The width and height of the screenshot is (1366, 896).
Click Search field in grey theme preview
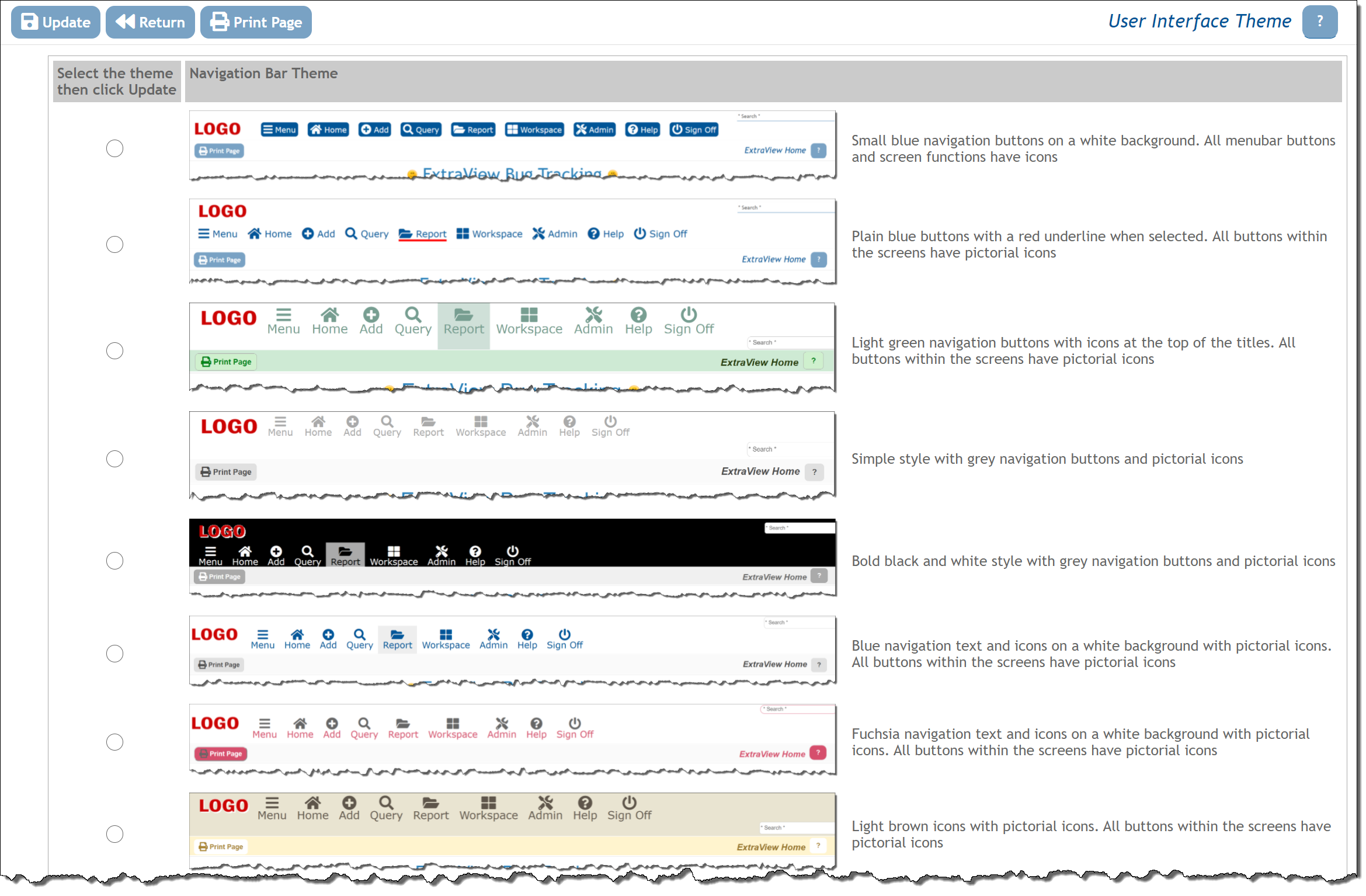pos(791,449)
